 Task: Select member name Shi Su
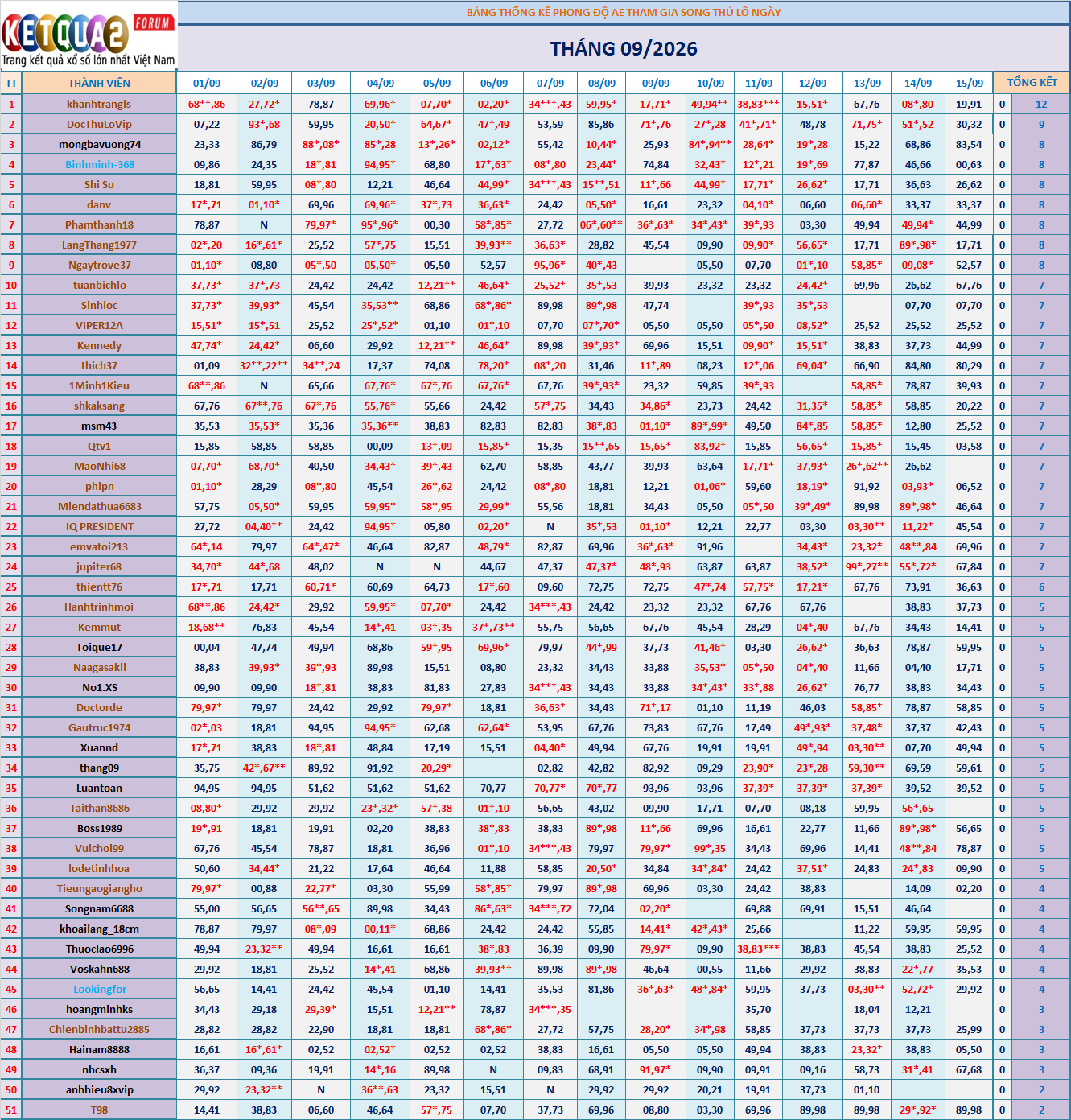(99, 184)
